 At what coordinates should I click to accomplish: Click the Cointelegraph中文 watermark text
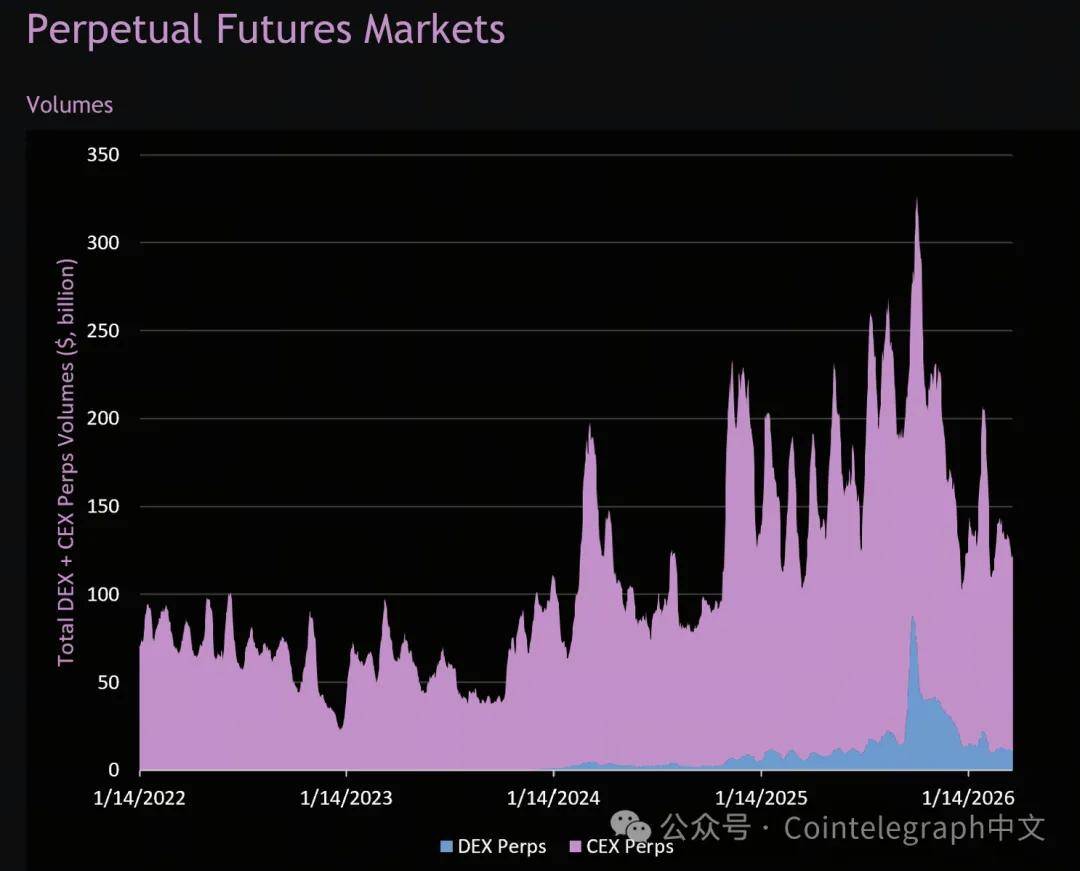pos(914,828)
